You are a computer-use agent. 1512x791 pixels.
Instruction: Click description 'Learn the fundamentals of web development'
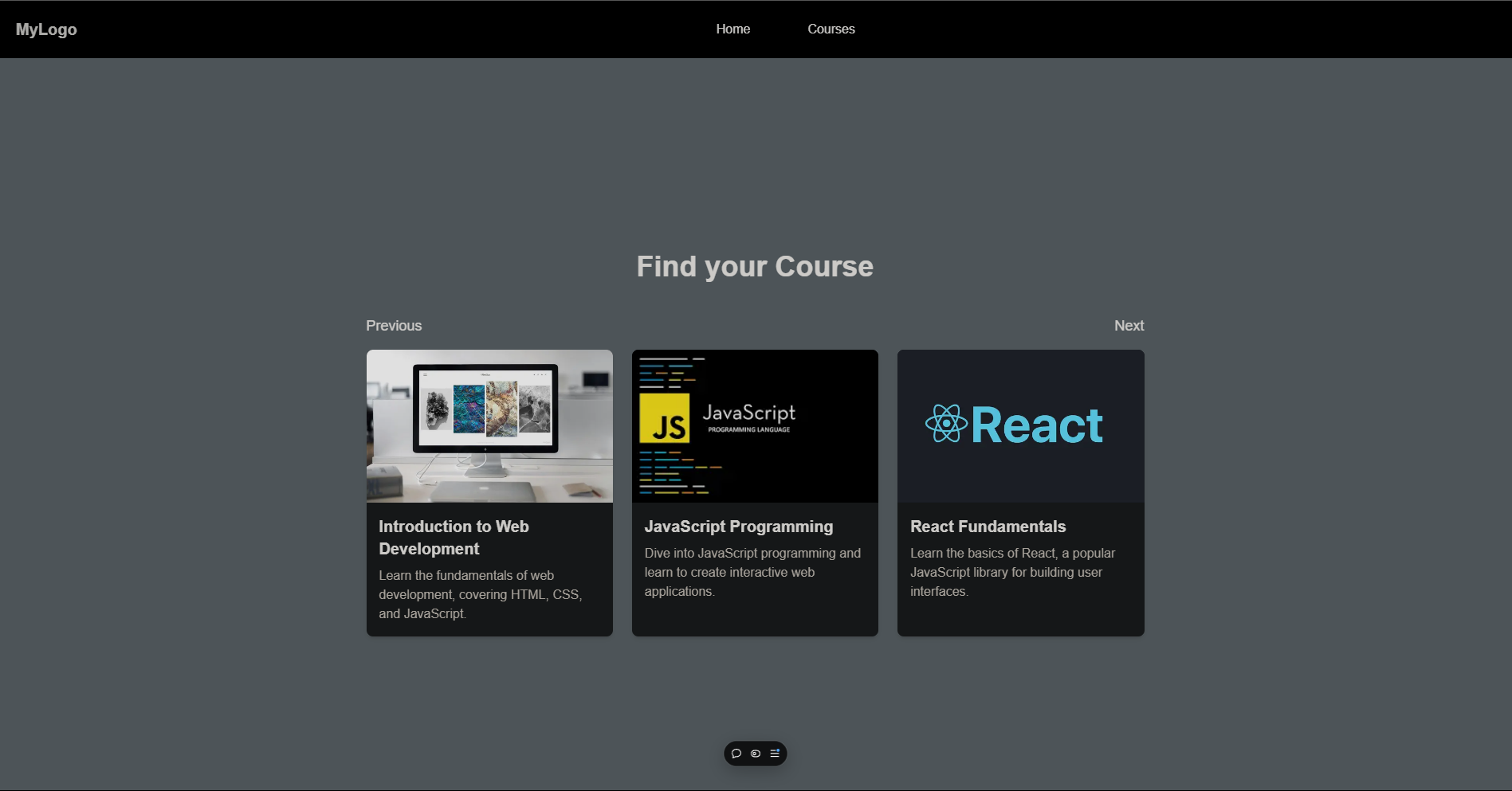(481, 594)
